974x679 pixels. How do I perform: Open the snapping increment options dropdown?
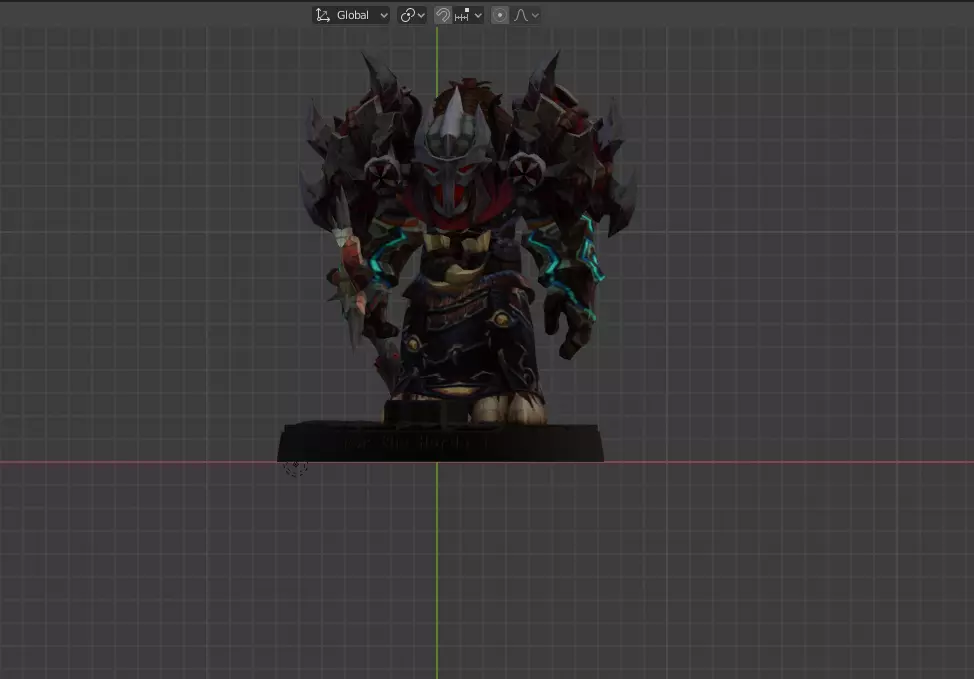(468, 15)
